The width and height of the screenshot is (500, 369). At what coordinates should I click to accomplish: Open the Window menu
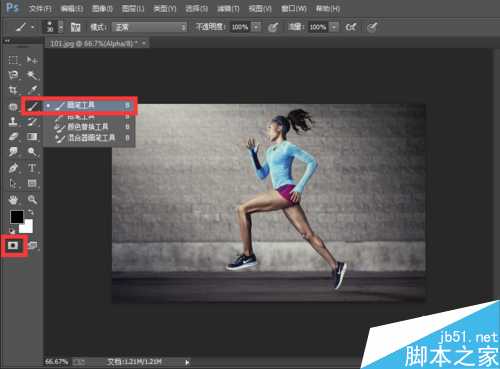[294, 8]
